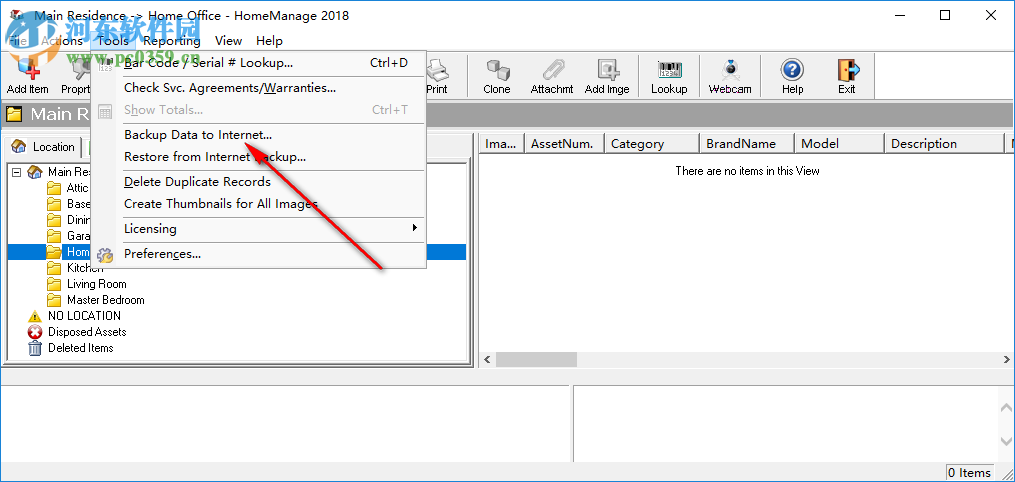Select Check Svc. Agreements/Warranties
This screenshot has width=1015, height=482.
point(259,87)
